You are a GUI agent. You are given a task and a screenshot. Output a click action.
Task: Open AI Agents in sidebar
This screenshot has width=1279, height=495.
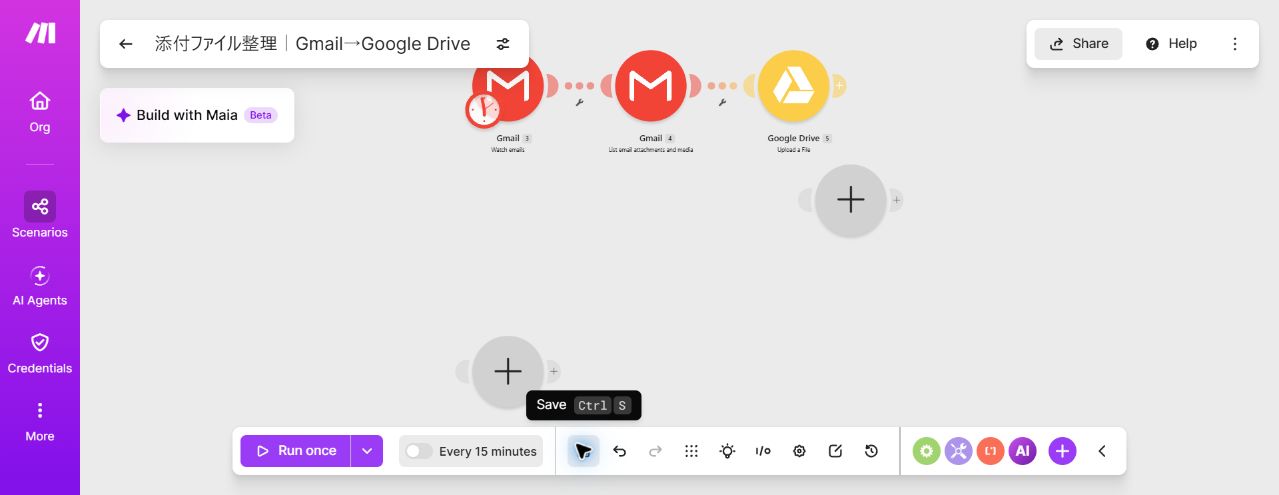coord(40,285)
